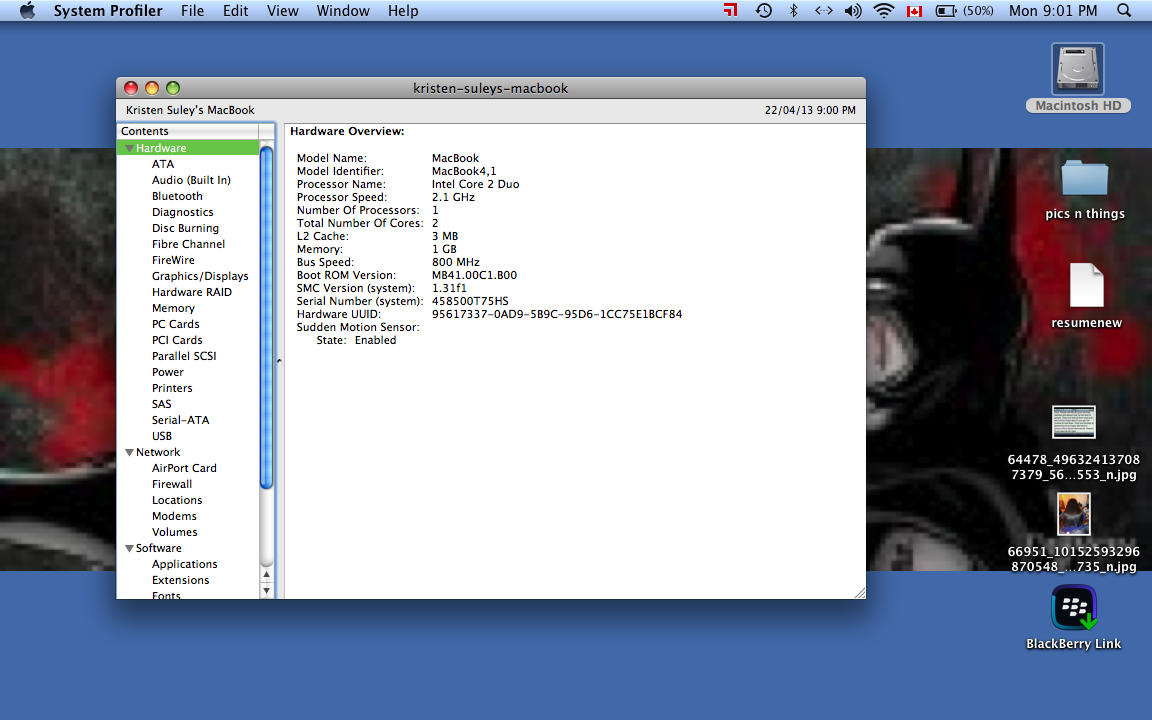Select FireWire in the sidebar
1152x720 pixels.
point(173,260)
